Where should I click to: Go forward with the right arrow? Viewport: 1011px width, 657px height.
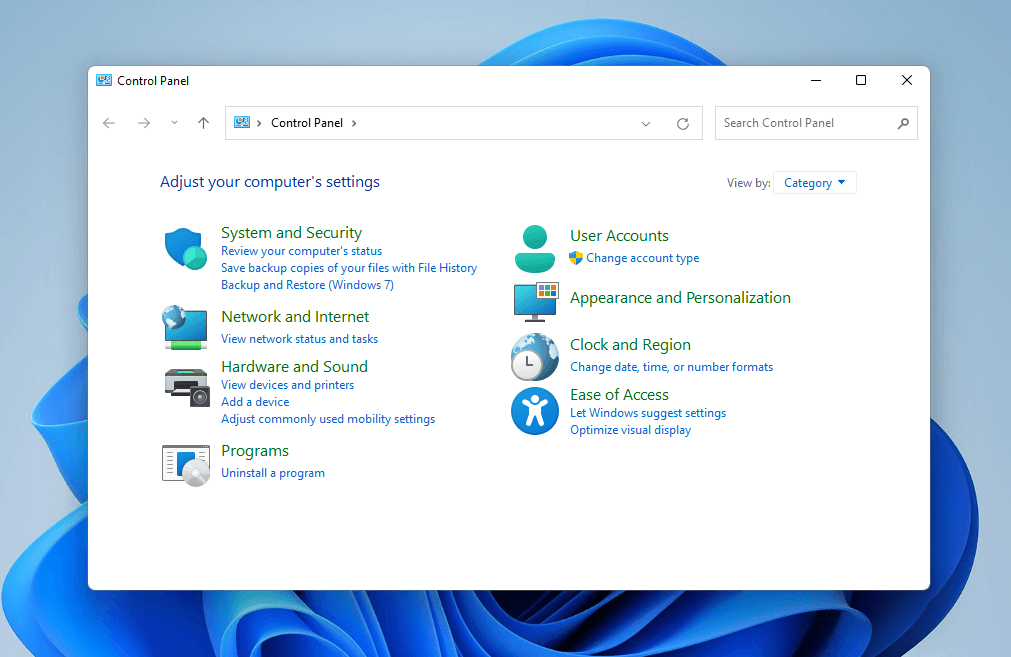click(x=144, y=123)
